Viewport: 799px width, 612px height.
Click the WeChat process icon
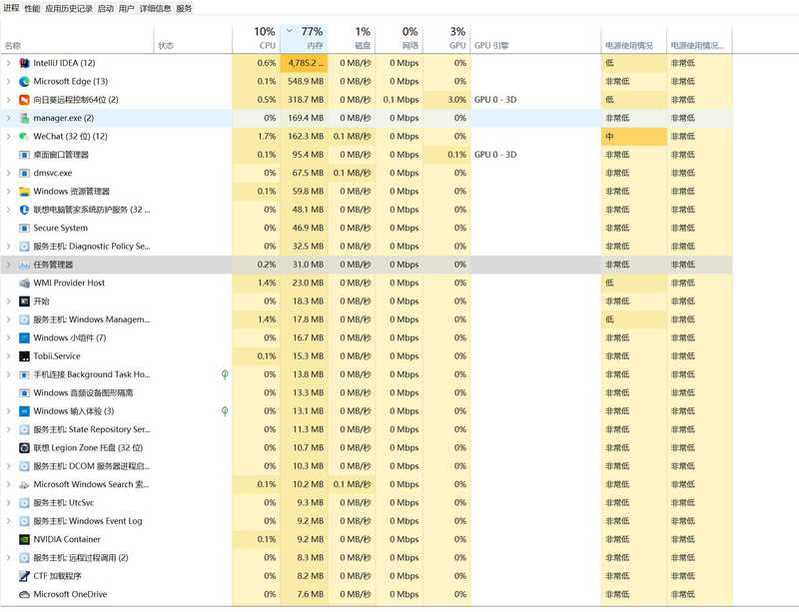coord(24,137)
